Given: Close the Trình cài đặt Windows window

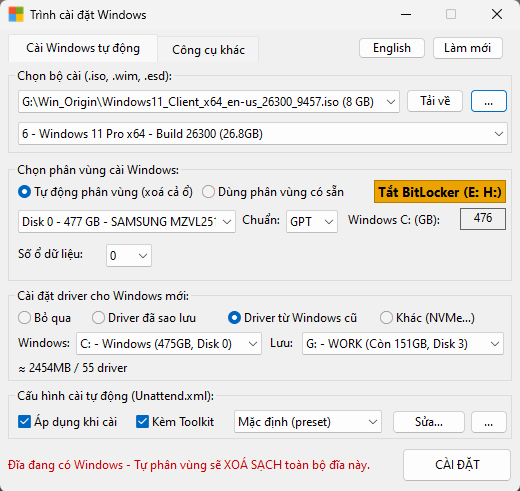Looking at the screenshot, I should point(497,14).
